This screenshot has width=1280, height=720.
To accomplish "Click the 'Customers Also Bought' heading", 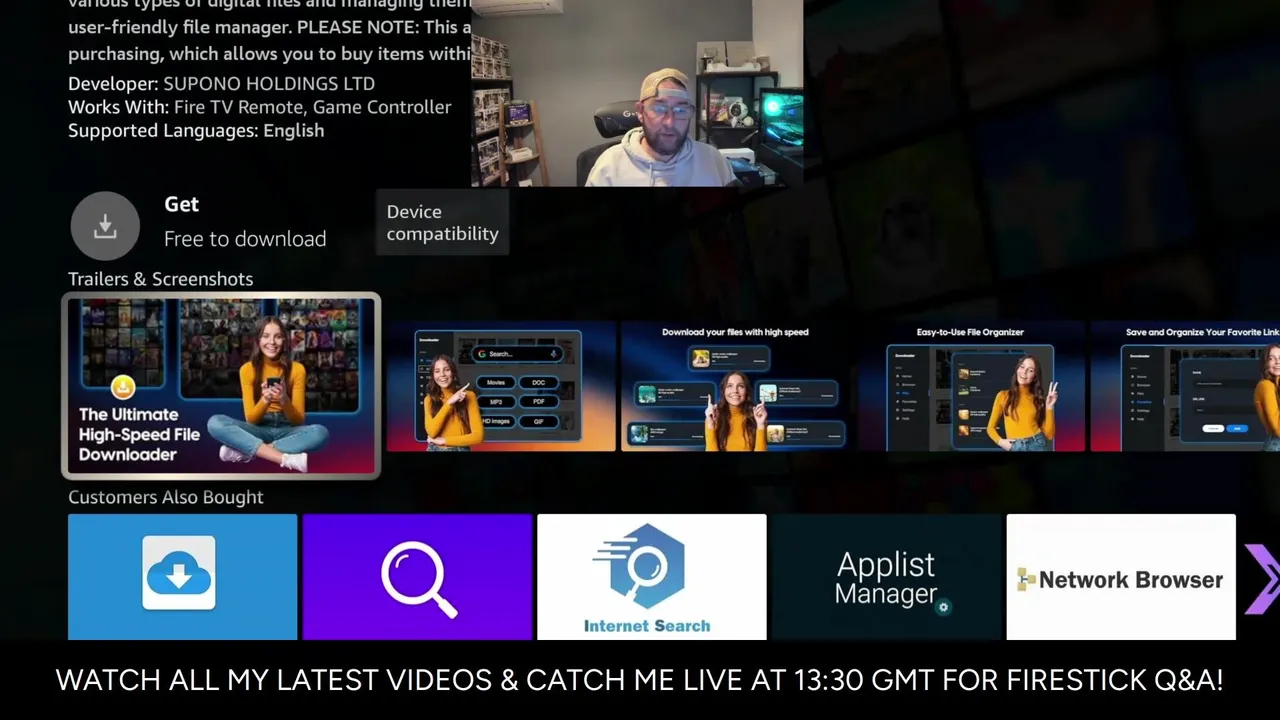I will 166,497.
